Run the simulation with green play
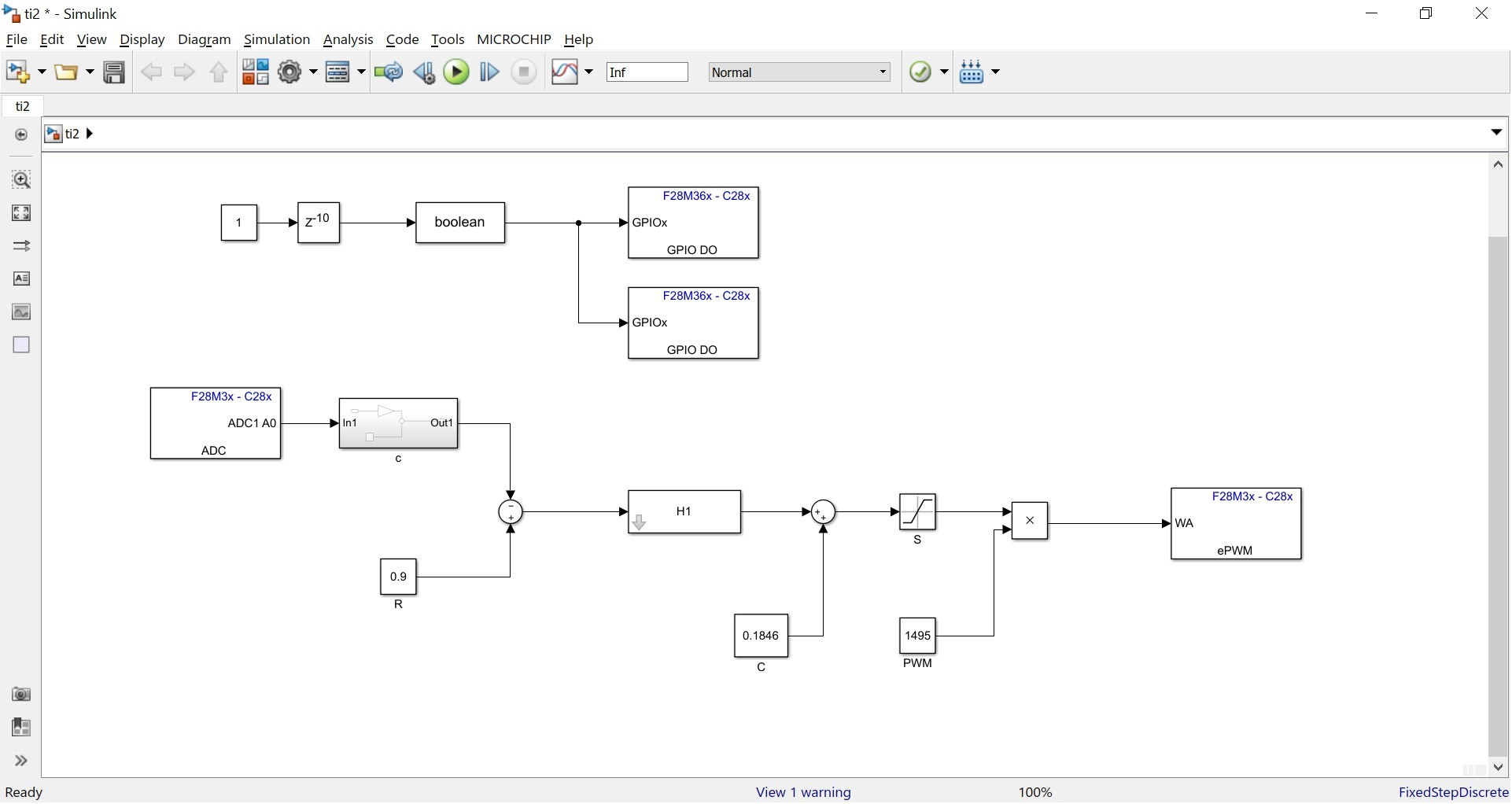Screen dimensions: 1512x804 [x=456, y=72]
